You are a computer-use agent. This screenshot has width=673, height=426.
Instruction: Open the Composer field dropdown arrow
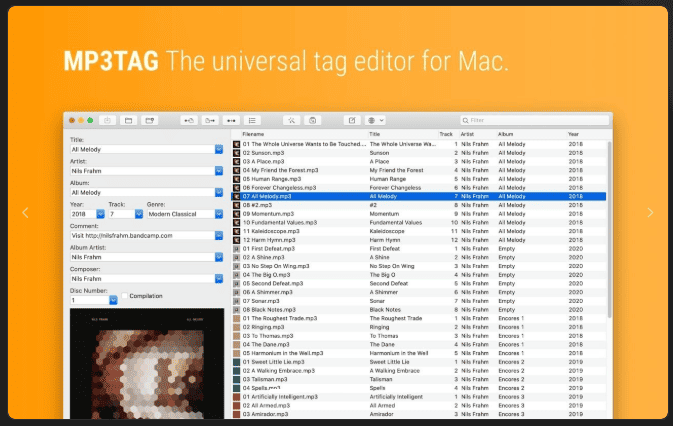pos(219,279)
